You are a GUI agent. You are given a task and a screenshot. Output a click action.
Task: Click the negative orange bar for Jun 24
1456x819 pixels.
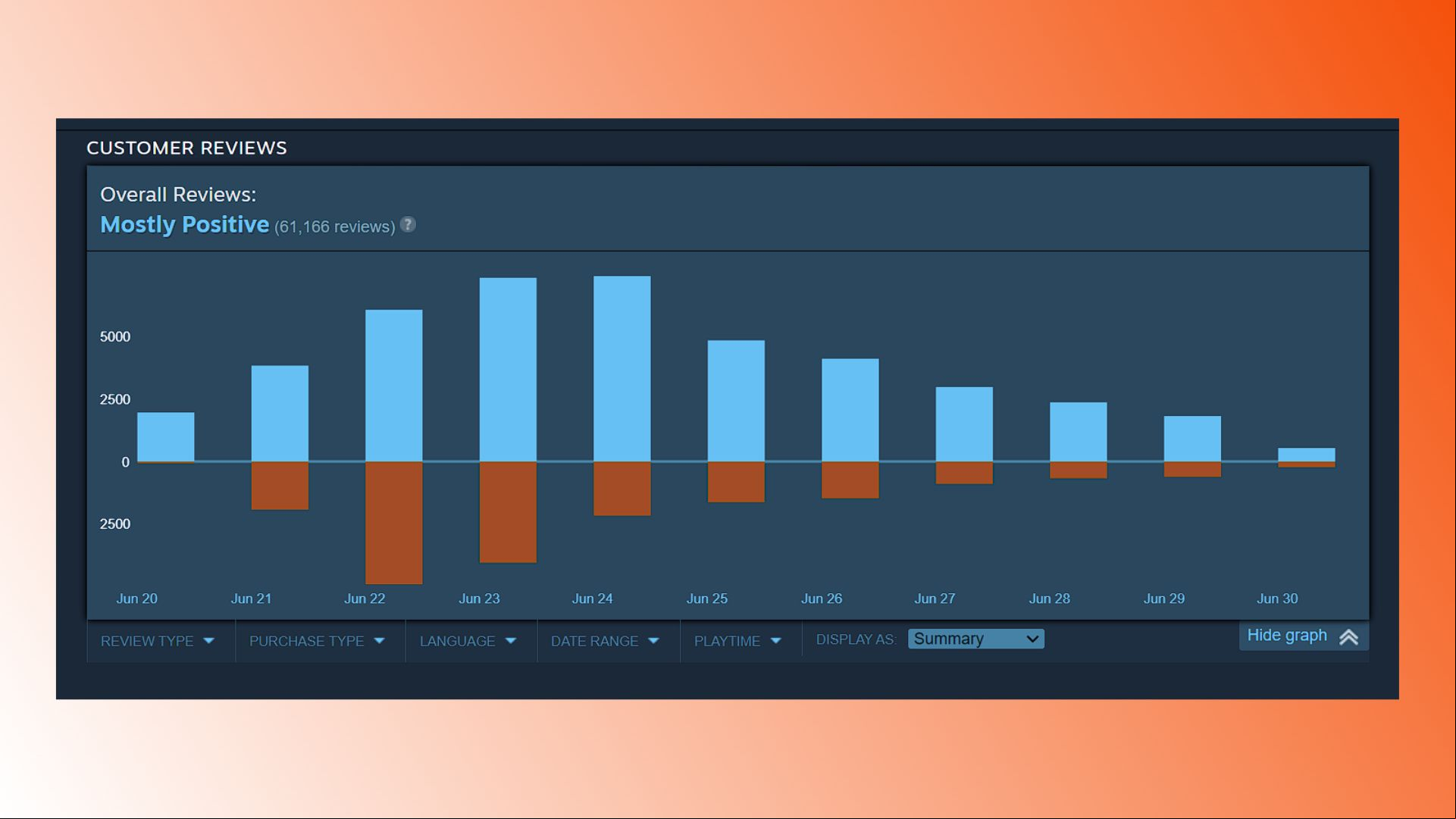coord(622,489)
